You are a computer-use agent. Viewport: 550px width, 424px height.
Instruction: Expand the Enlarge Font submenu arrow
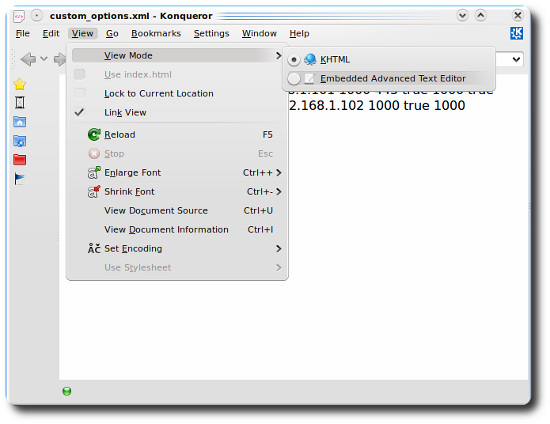coord(279,173)
